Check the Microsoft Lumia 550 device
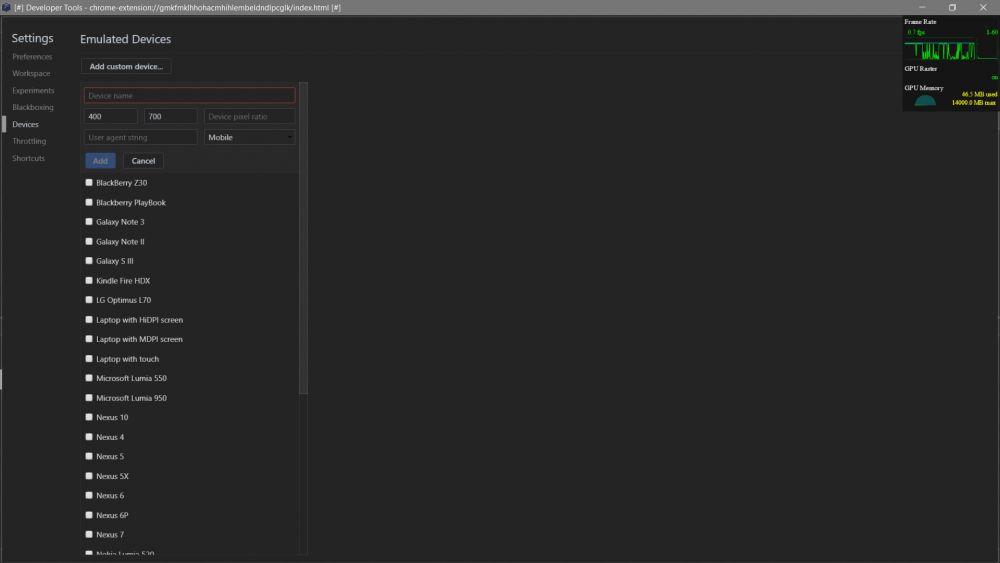1000x563 pixels. coord(89,378)
